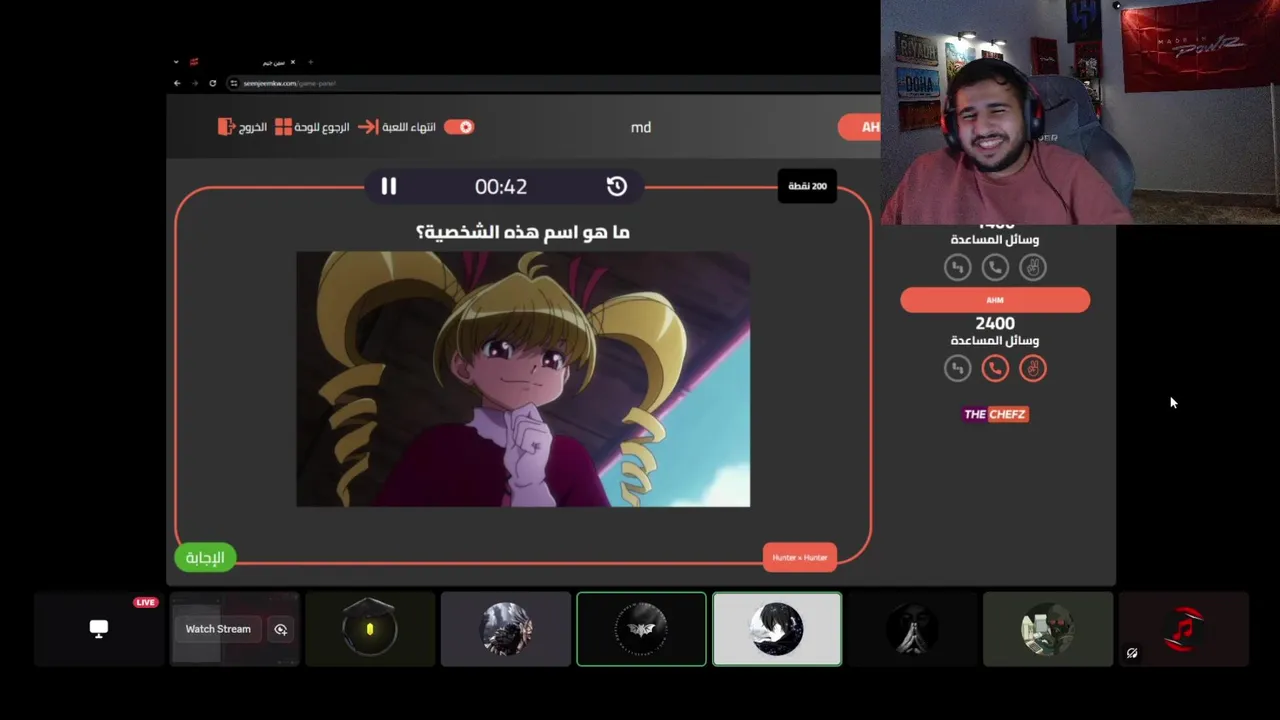
Task: Click the pop-out icon next to Watch Stream
Action: [x=281, y=629]
